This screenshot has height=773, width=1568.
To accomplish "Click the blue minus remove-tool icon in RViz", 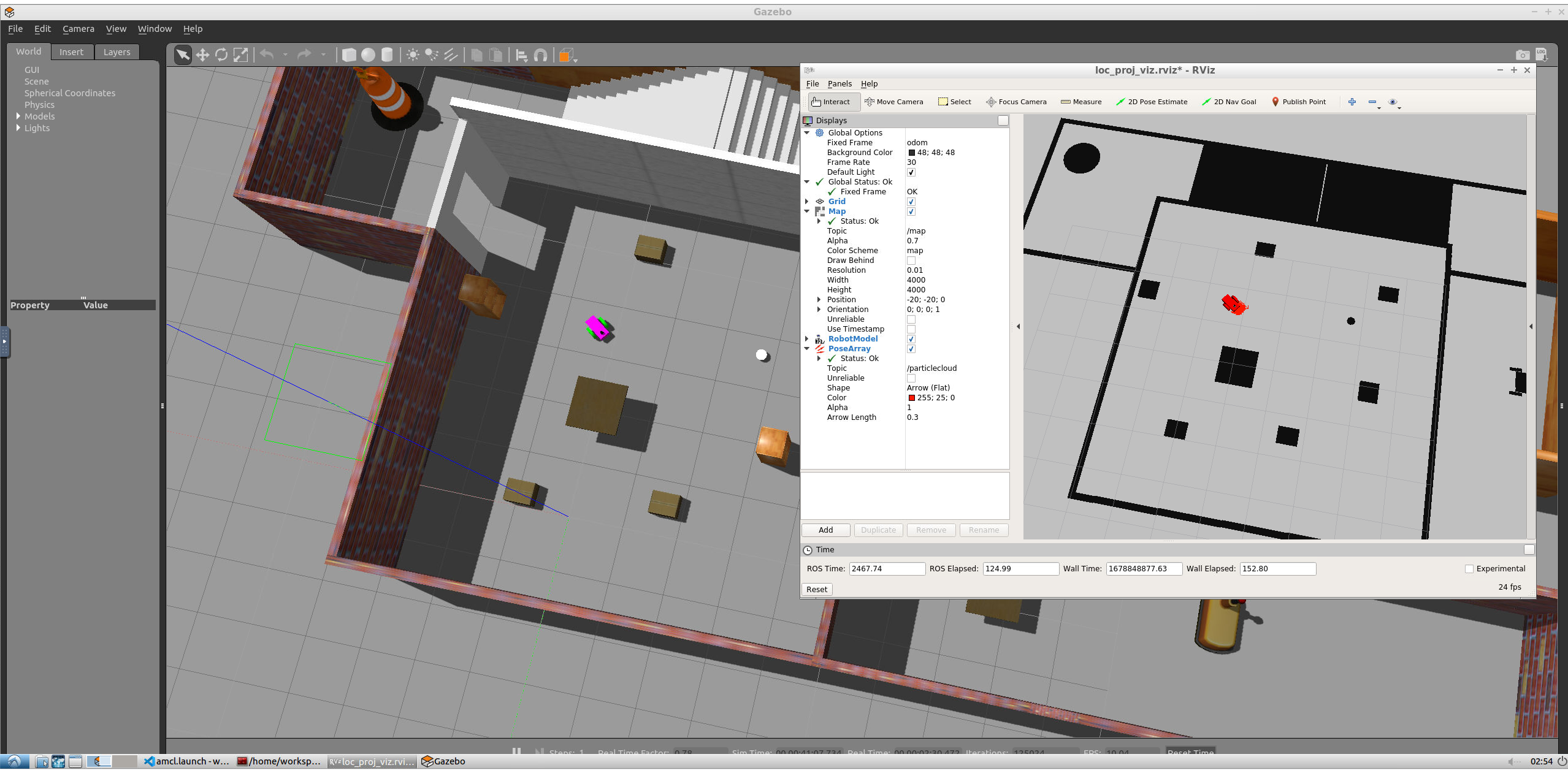I will [x=1372, y=102].
